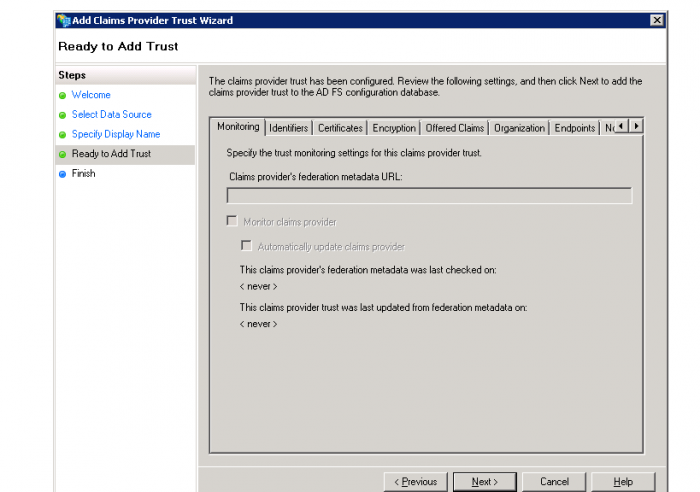
Task: Close the Add Claims Provider Trust Wizard
Action: click(x=656, y=20)
